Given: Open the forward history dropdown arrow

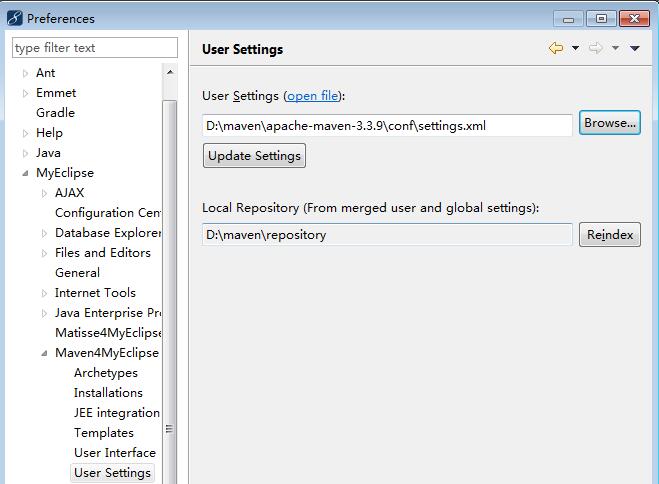Looking at the screenshot, I should tap(615, 48).
